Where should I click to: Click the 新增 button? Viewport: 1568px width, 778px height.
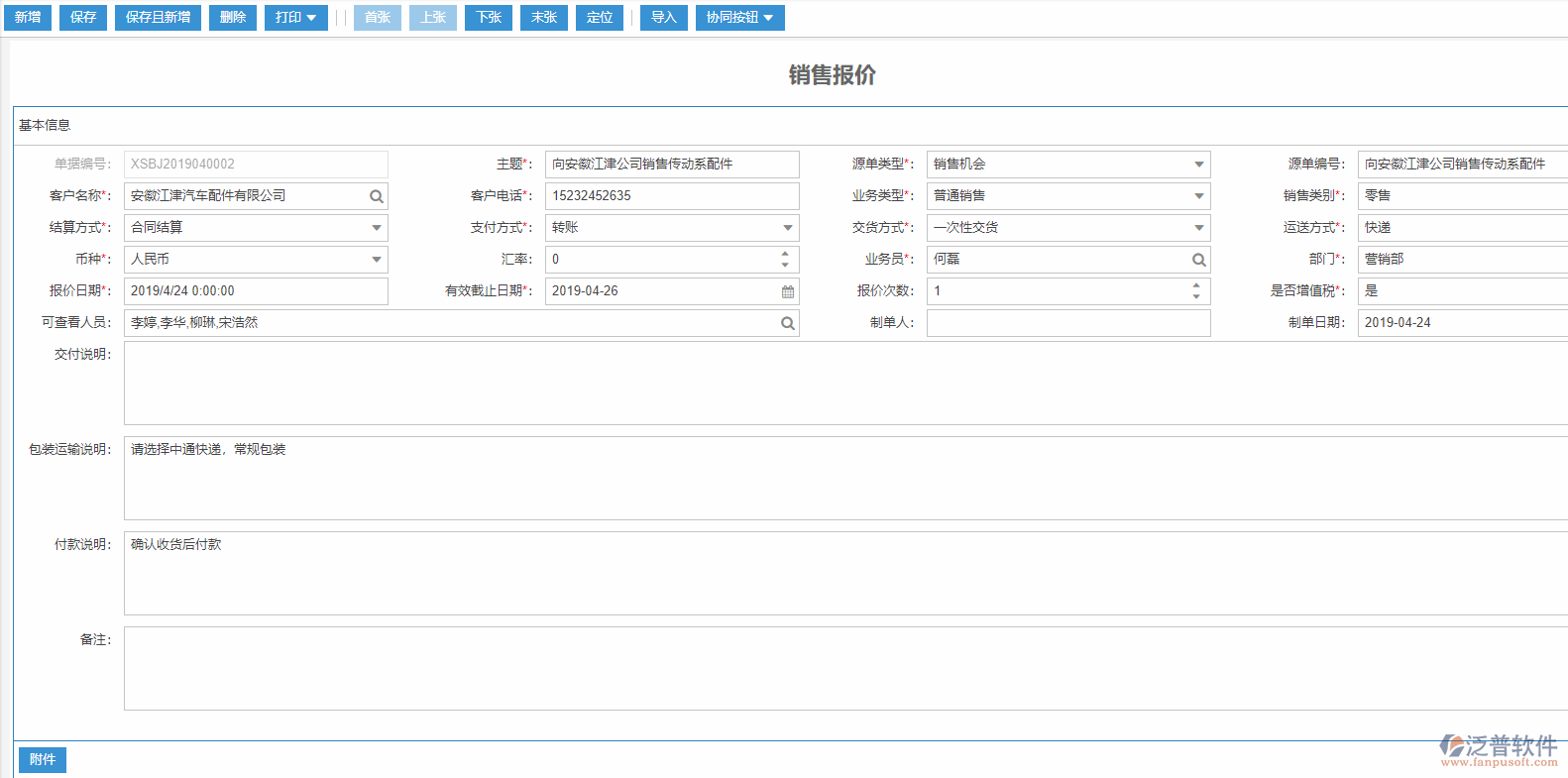click(x=28, y=18)
